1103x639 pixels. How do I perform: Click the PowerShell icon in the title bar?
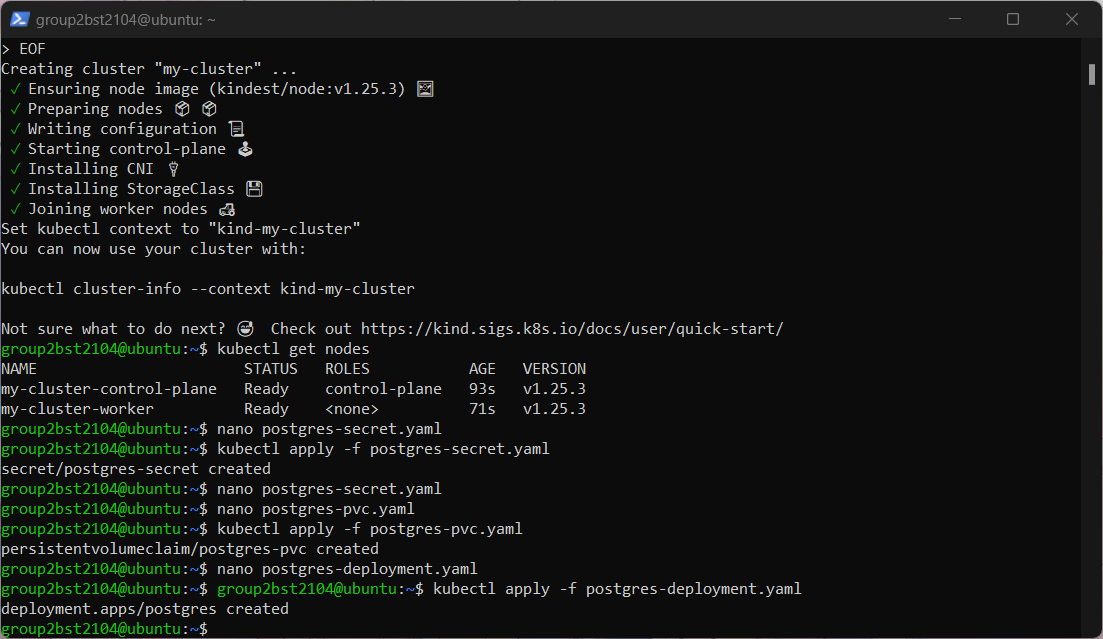pos(19,19)
